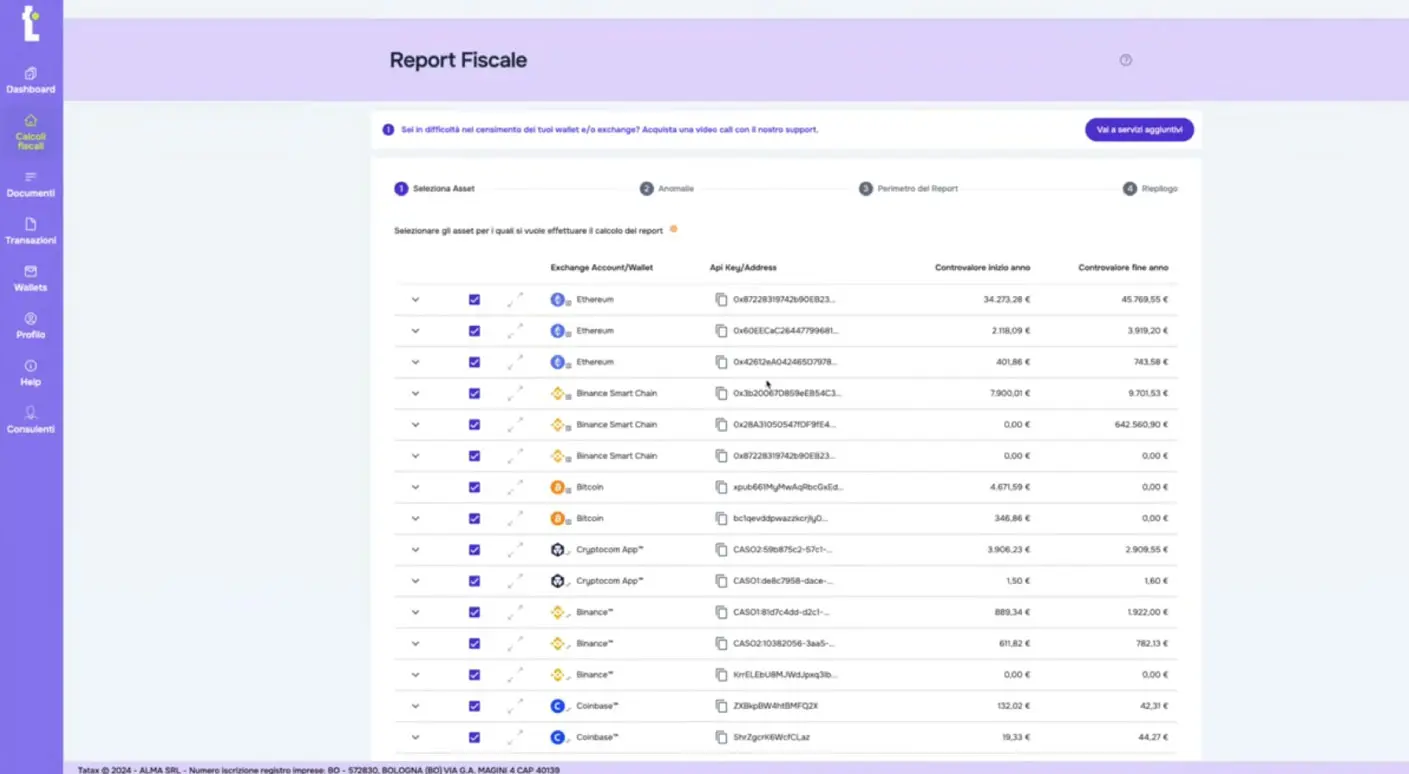Click the Tatax logo in the sidebar
Viewport: 1409px width, 774px height.
click(32, 23)
